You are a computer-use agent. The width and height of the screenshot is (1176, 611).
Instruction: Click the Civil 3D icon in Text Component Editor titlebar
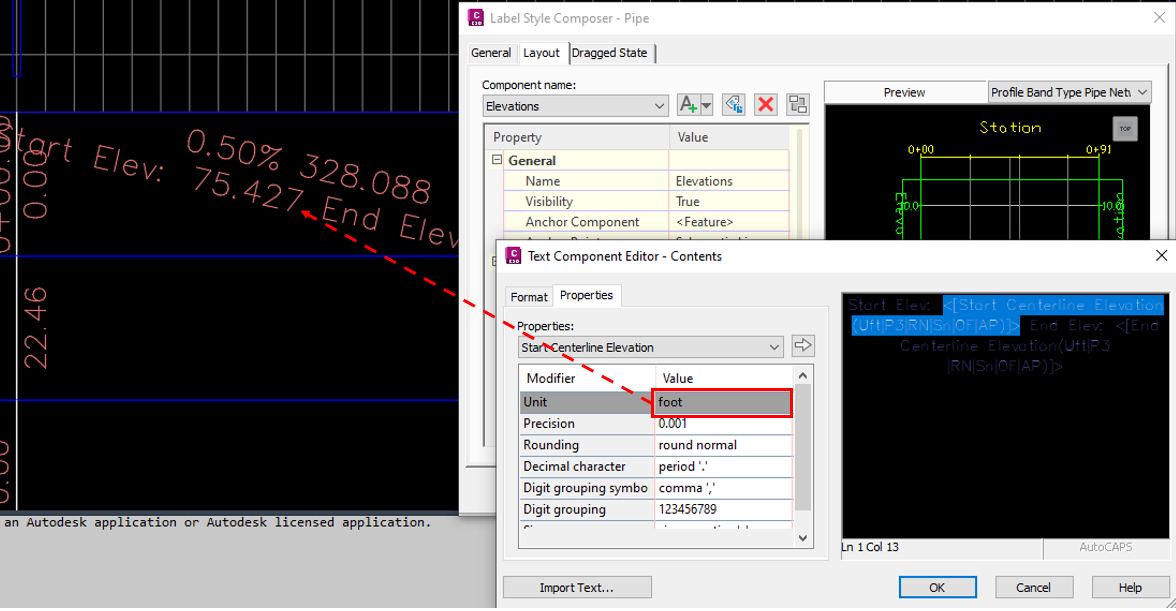coord(513,255)
